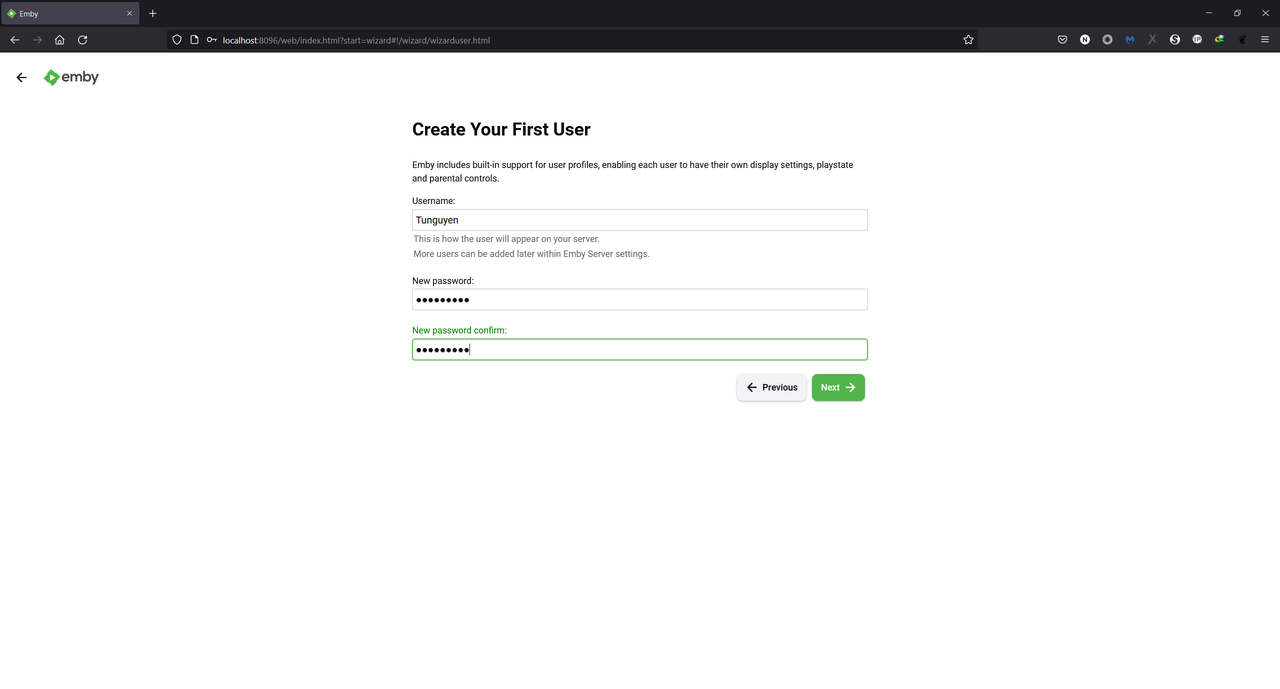Viewport: 1280px width, 689px height.
Task: Minimize the browser window
Action: (x=1209, y=13)
